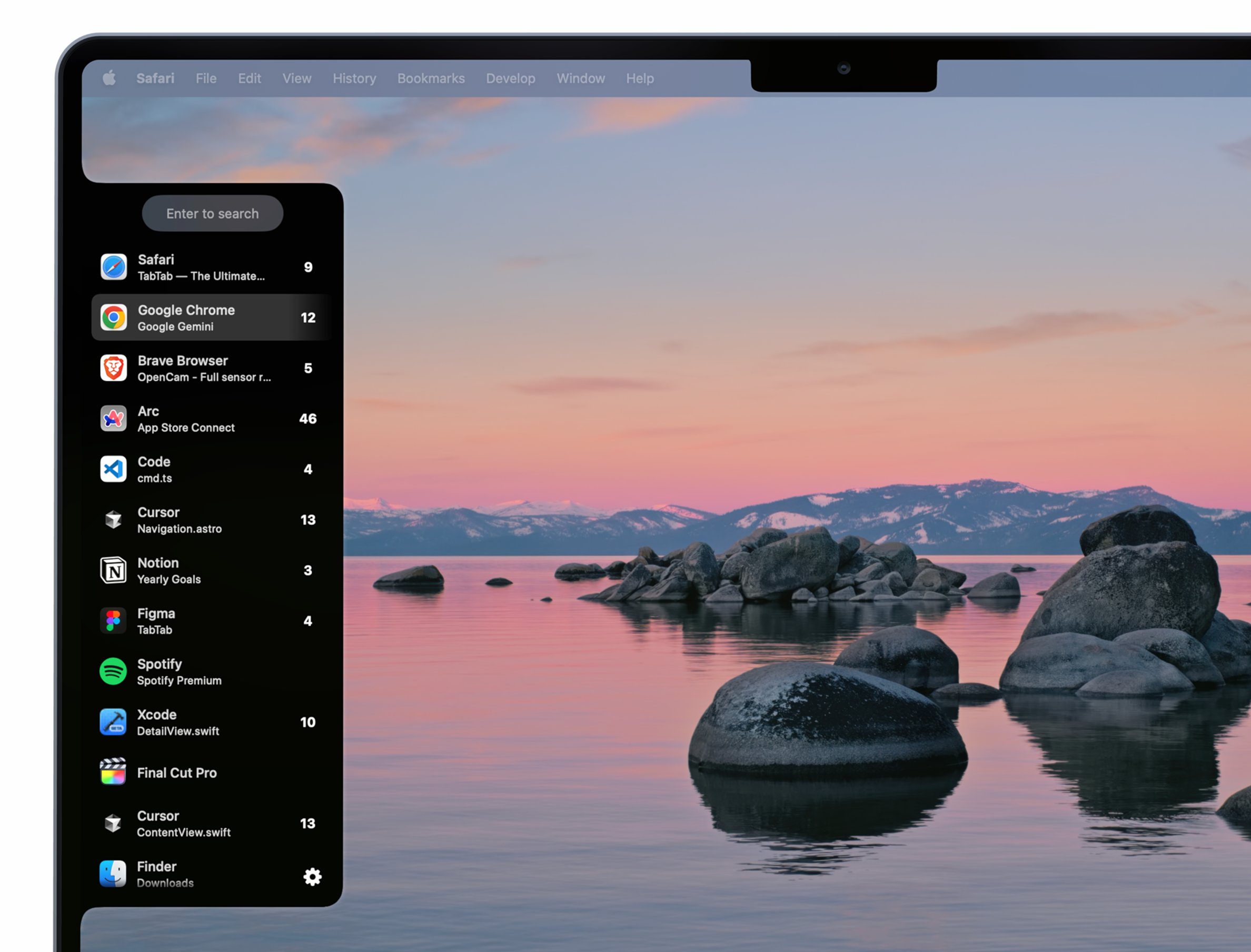Click the Notion icon
1251x952 pixels.
pos(114,570)
